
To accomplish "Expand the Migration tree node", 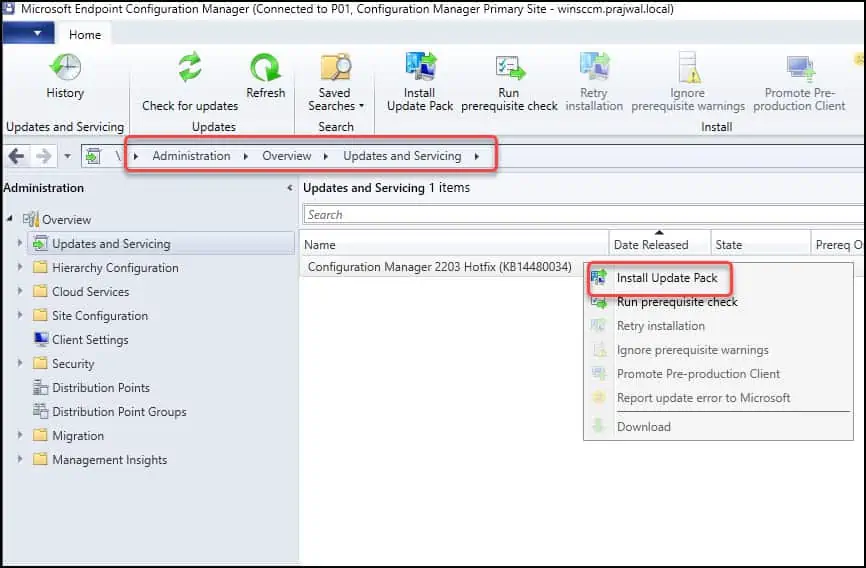I will [x=20, y=435].
